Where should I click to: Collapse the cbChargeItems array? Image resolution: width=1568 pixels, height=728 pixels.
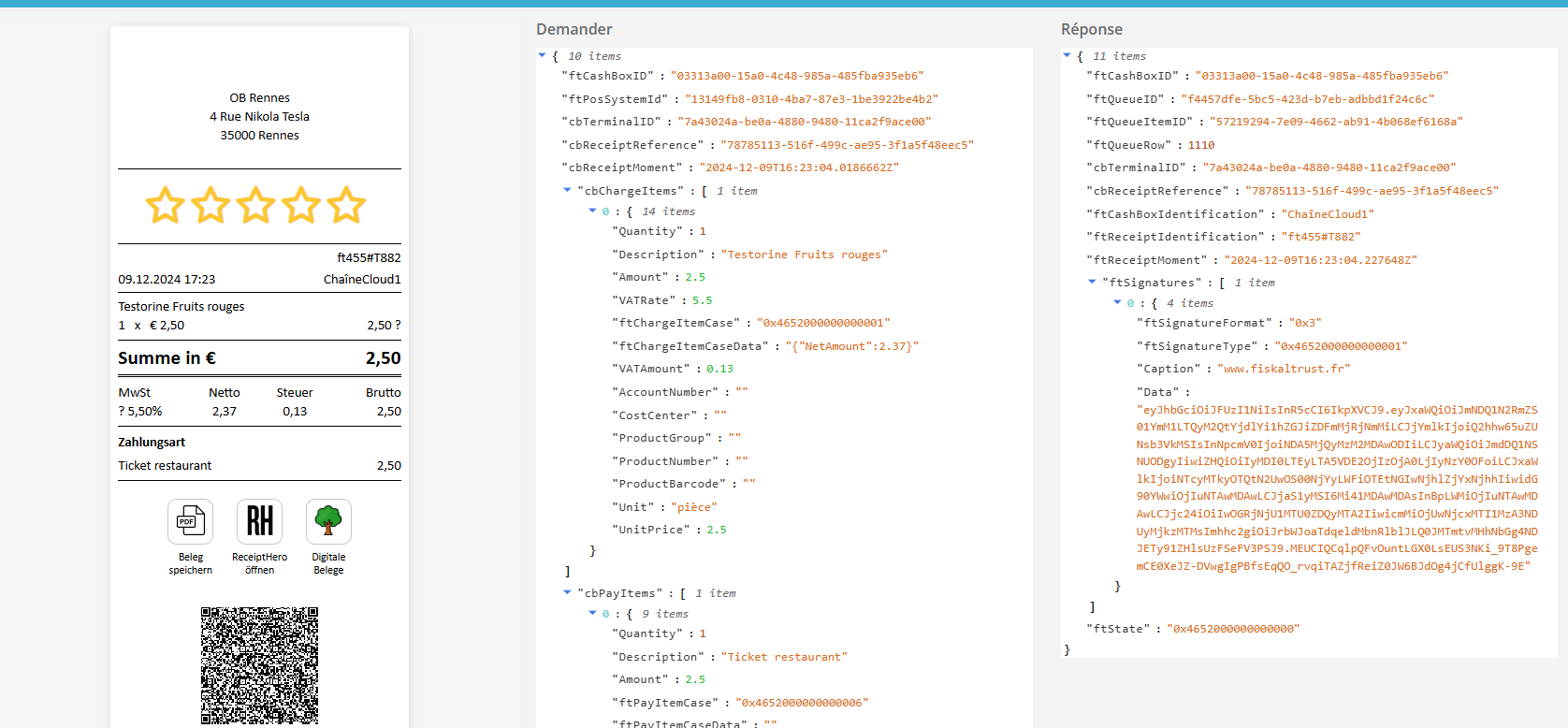(x=567, y=190)
